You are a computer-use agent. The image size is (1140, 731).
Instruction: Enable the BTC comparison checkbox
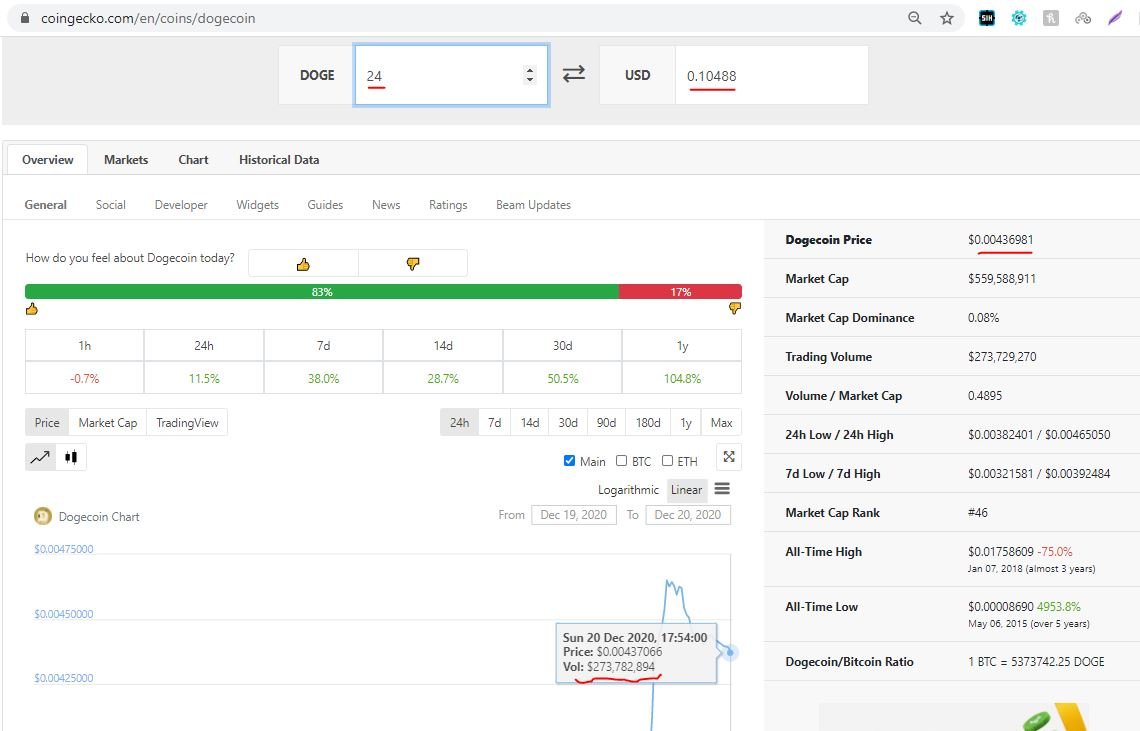621,461
